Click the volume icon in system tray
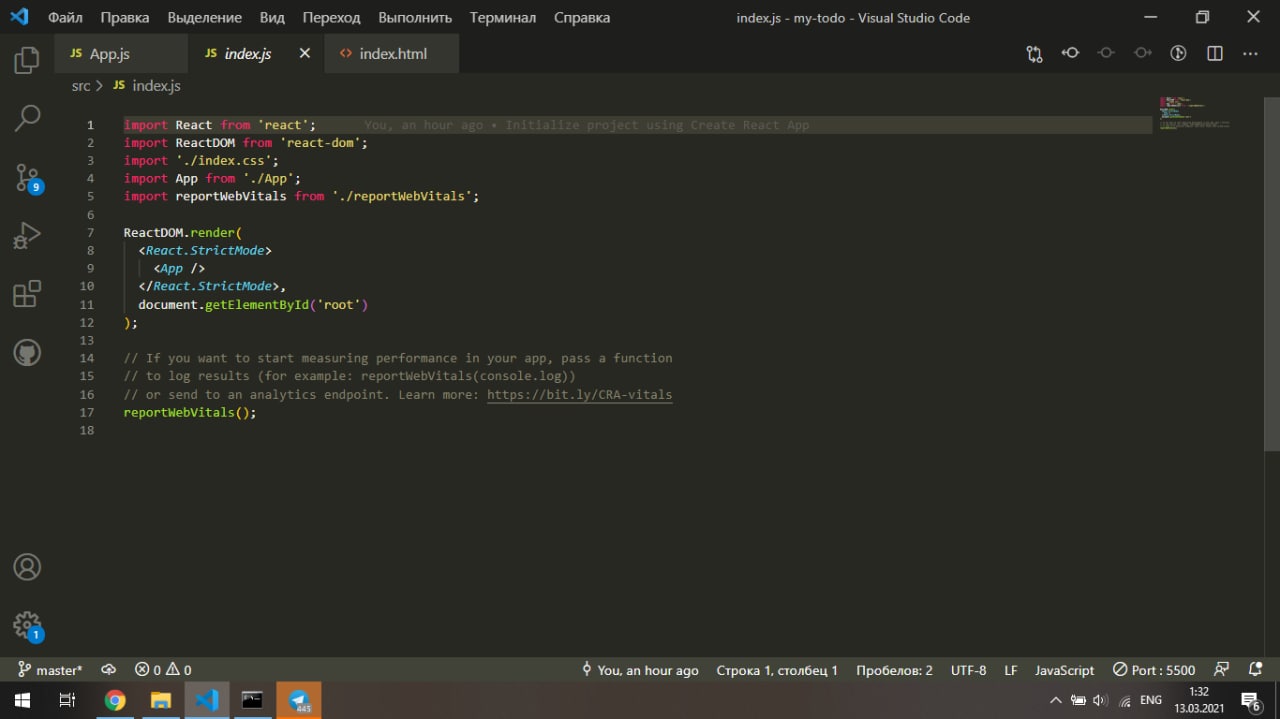1280x719 pixels. point(1100,700)
